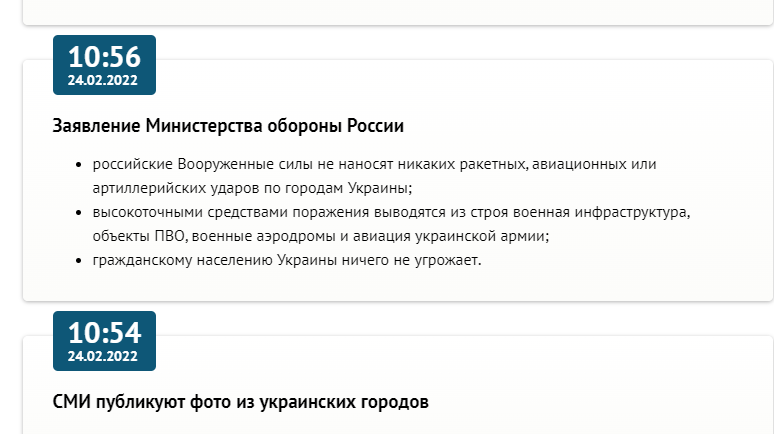Viewport: 774px width, 434px height.
Task: Click the words "украинской армии"
Action: coord(482,237)
